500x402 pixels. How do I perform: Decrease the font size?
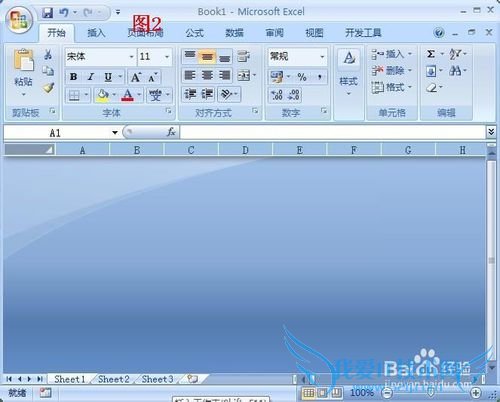pyautogui.click(x=153, y=77)
